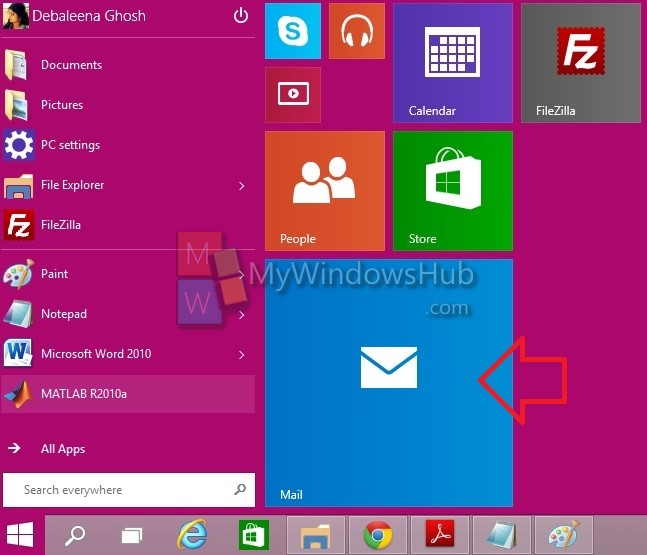Open Documents from the Start list

point(128,65)
